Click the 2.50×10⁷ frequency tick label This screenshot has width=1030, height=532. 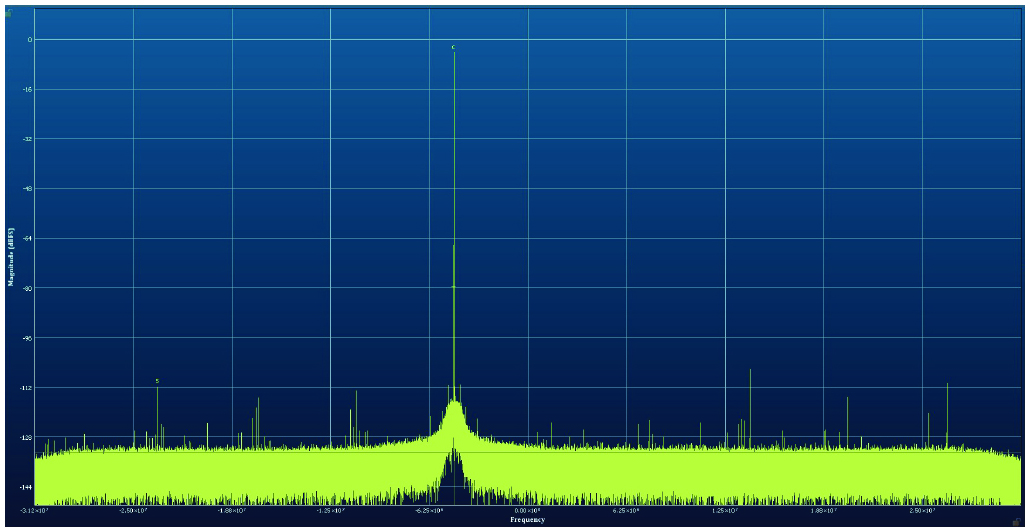pyautogui.click(x=922, y=510)
